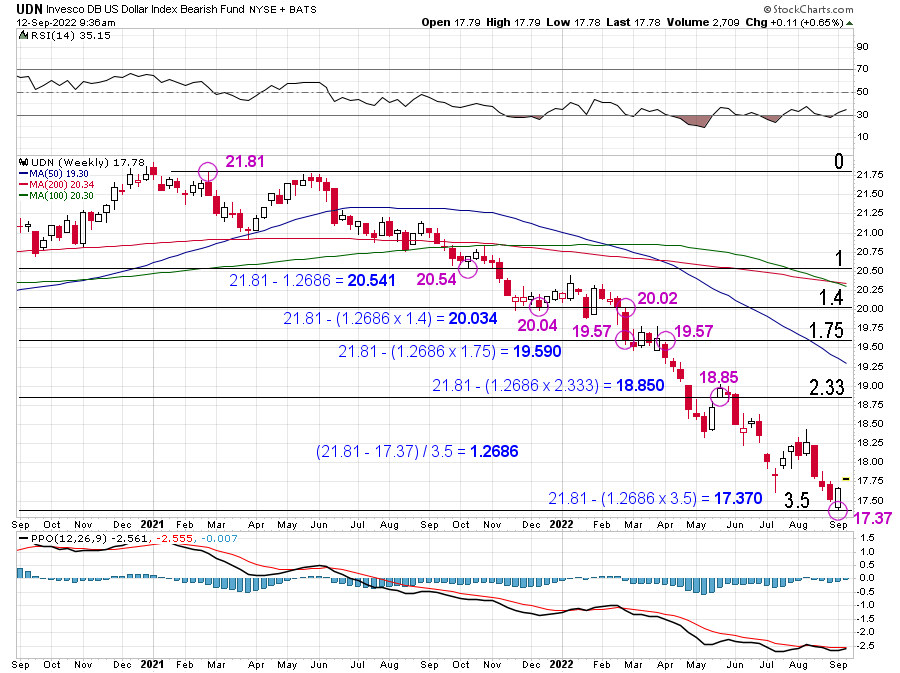Click the 'Low 17.78' quote value
Viewport: 900px width, 673px height.
pyautogui.click(x=573, y=22)
